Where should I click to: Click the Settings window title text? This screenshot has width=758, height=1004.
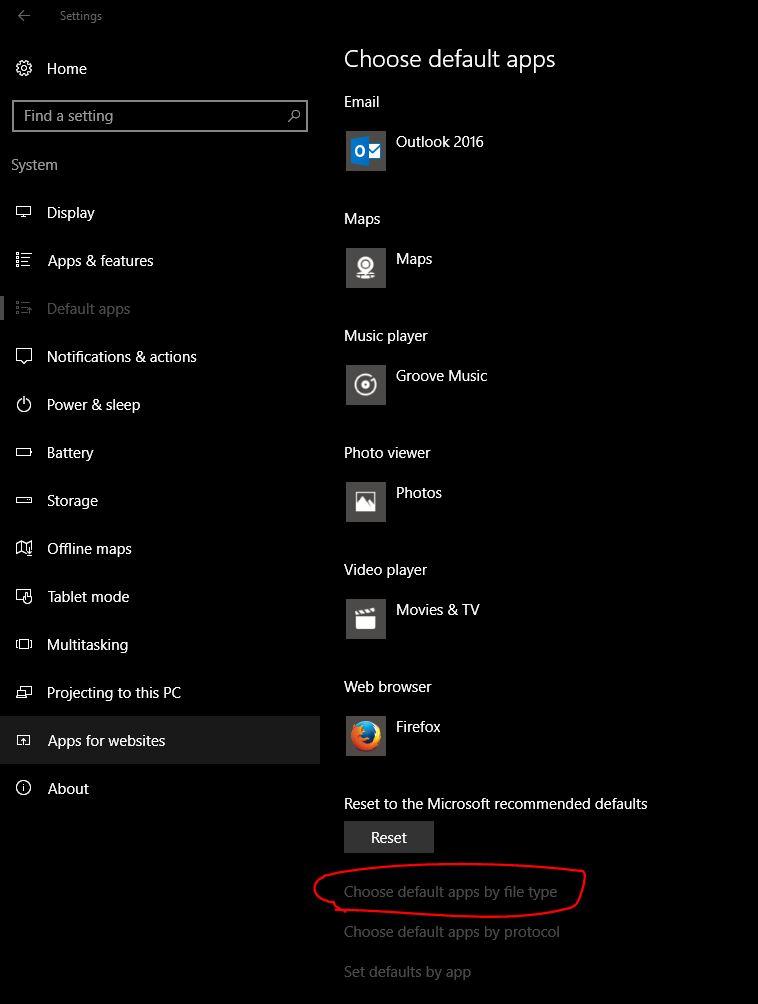coord(81,16)
